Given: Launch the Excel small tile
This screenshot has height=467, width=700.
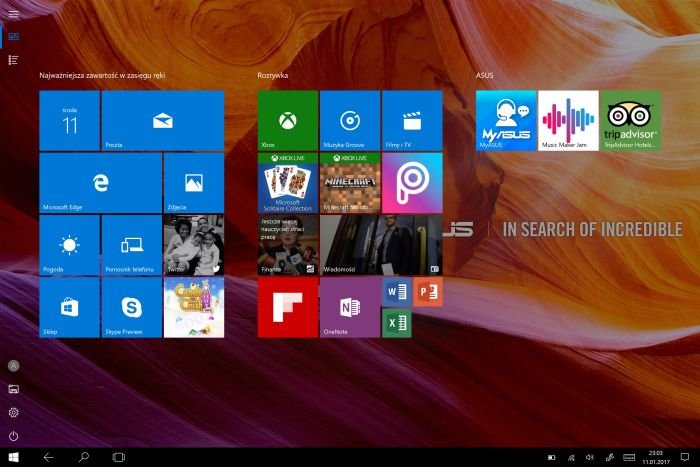Looking at the screenshot, I should (396, 323).
